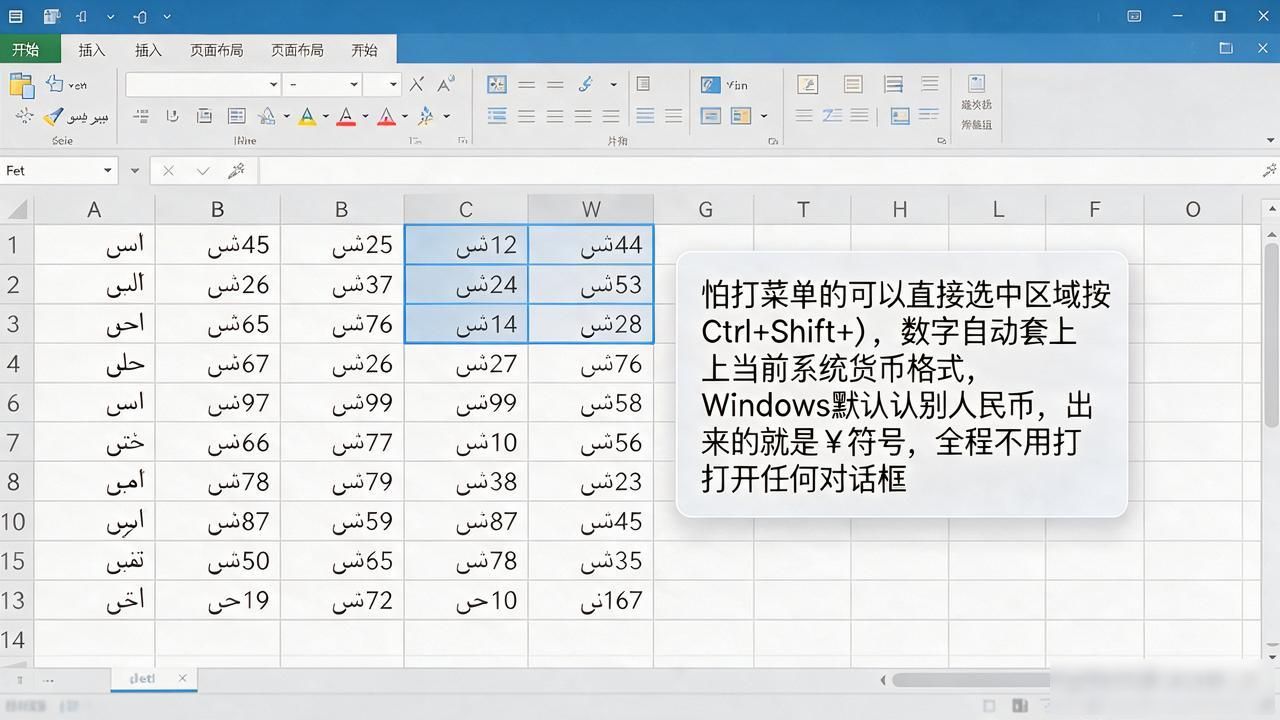1280x720 pixels.
Task: Select column header T
Action: [803, 210]
